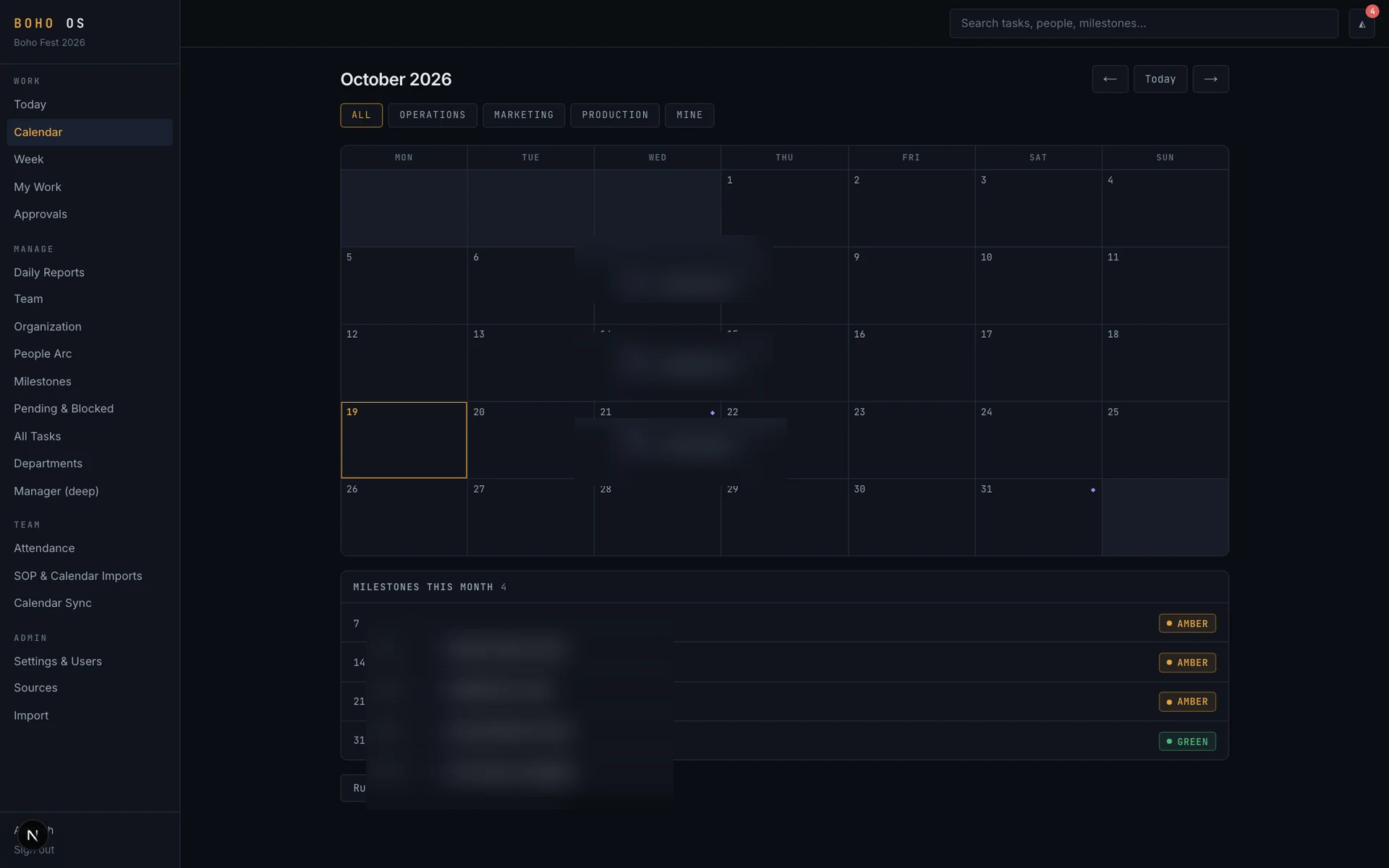Click AMBER status on milestone 21

(1187, 702)
